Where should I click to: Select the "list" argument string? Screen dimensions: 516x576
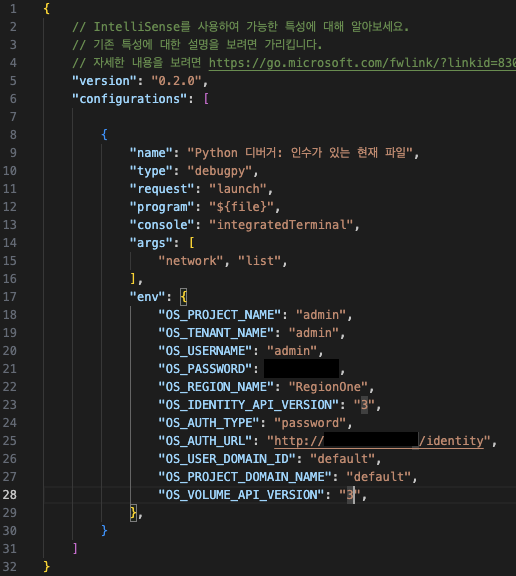(259, 261)
